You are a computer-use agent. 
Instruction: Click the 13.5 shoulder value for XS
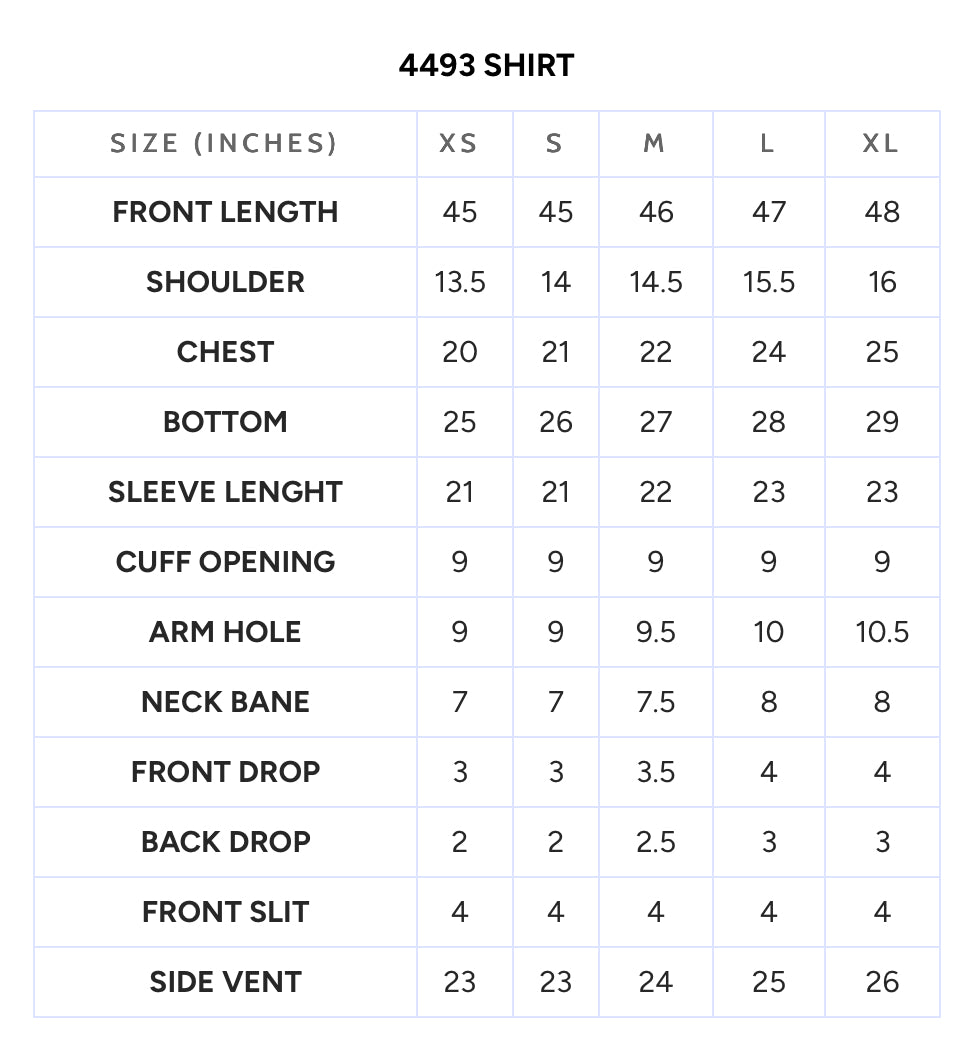pos(460,282)
